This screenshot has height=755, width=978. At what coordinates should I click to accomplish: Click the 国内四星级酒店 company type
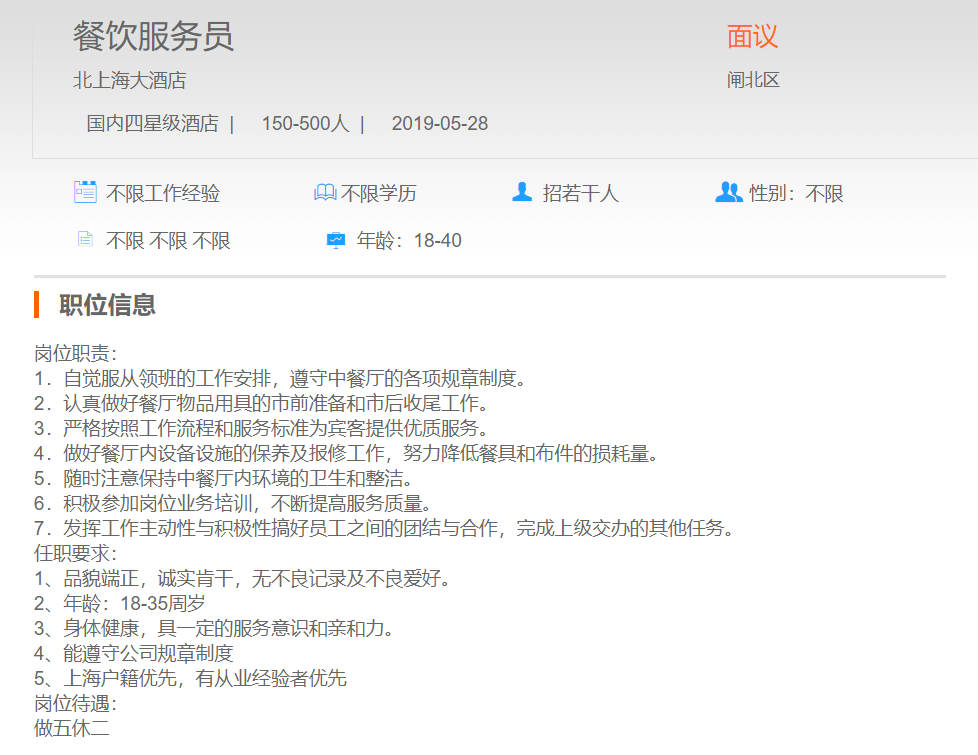152,124
